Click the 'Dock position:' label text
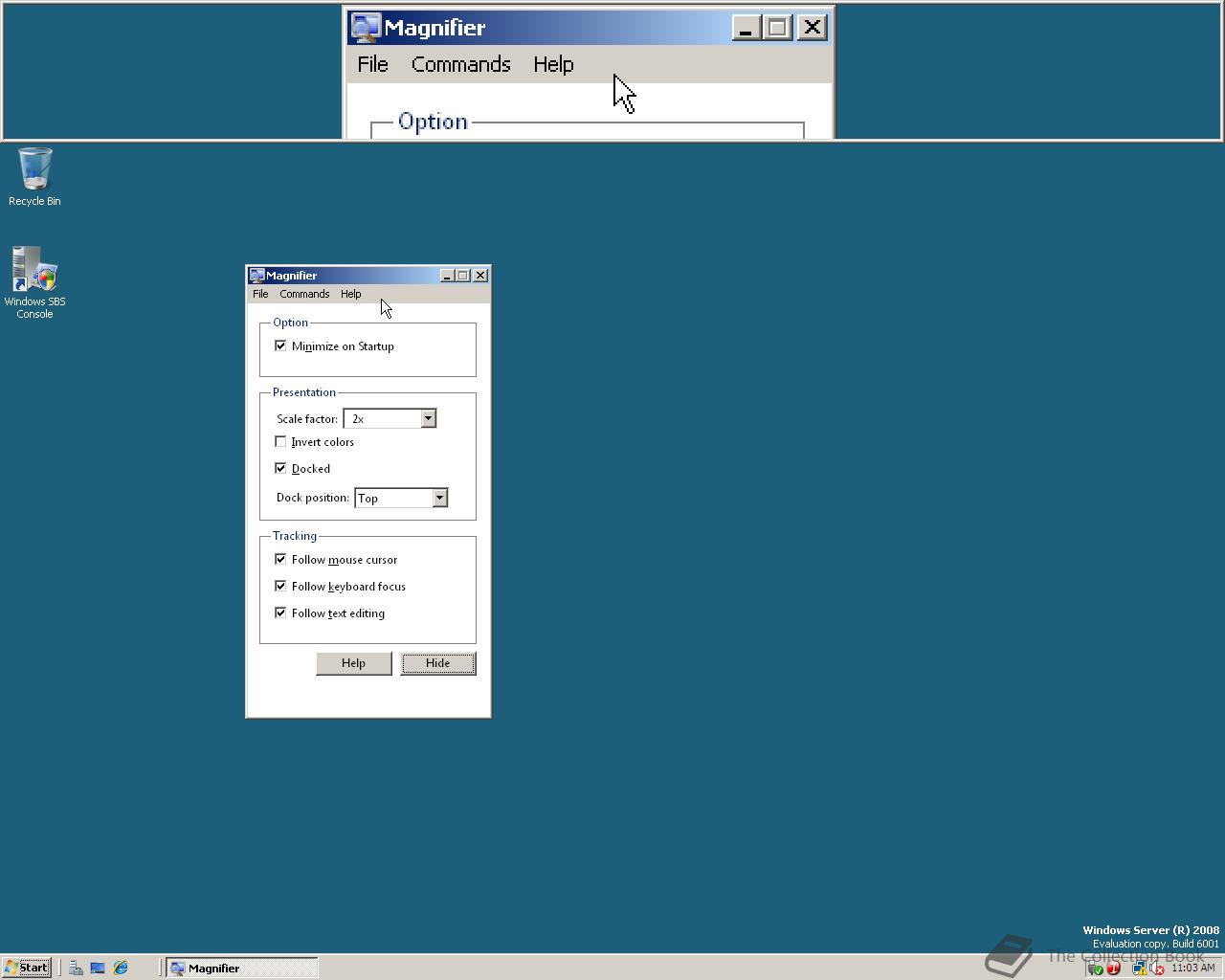Viewport: 1225px width, 980px height. coord(313,498)
